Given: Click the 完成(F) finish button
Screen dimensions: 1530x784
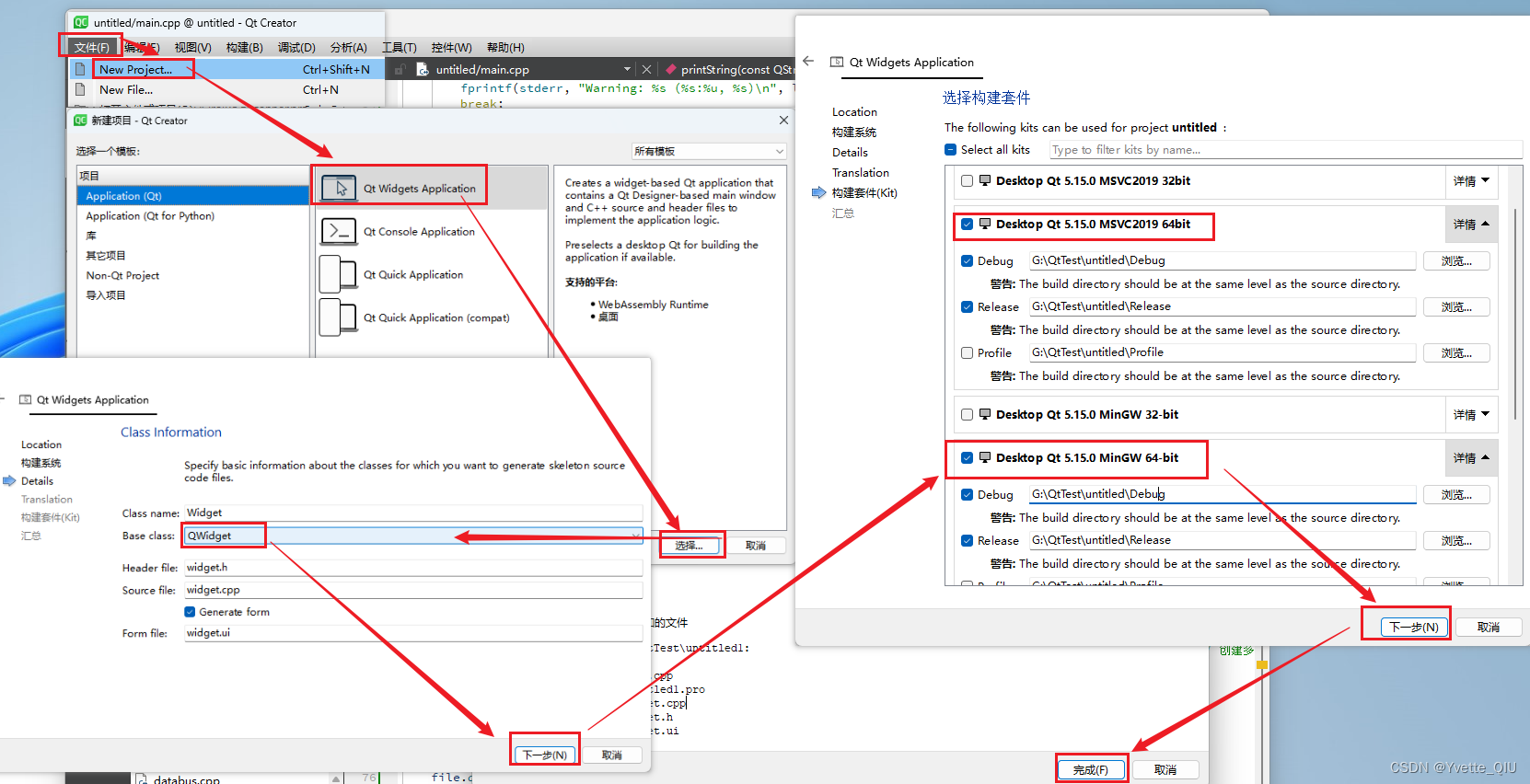Looking at the screenshot, I should pos(1091,769).
